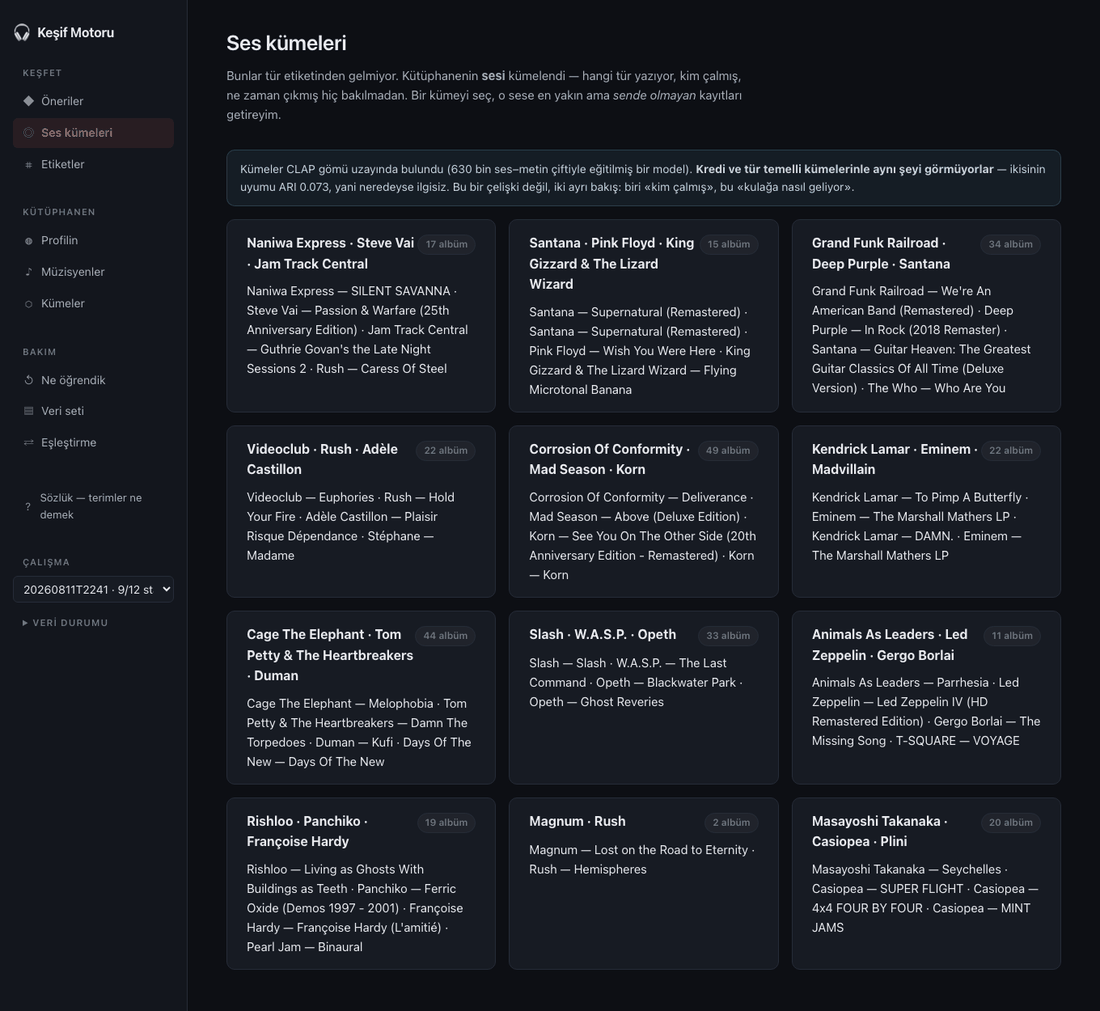Open the Rishloo · Panchiko · Françoise Hardy cluster

pyautogui.click(x=361, y=883)
